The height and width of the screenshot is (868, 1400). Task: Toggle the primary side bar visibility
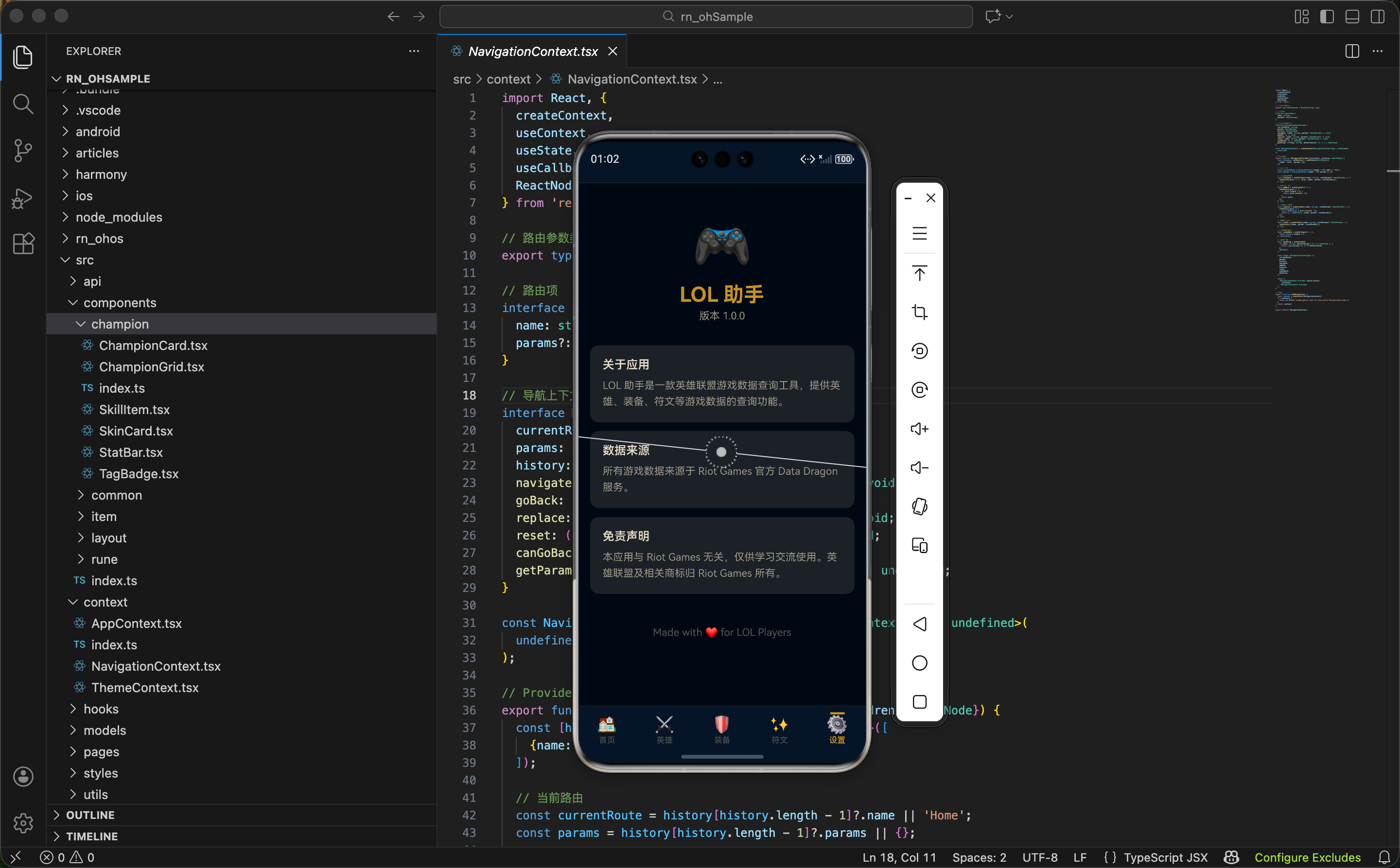(x=1327, y=17)
